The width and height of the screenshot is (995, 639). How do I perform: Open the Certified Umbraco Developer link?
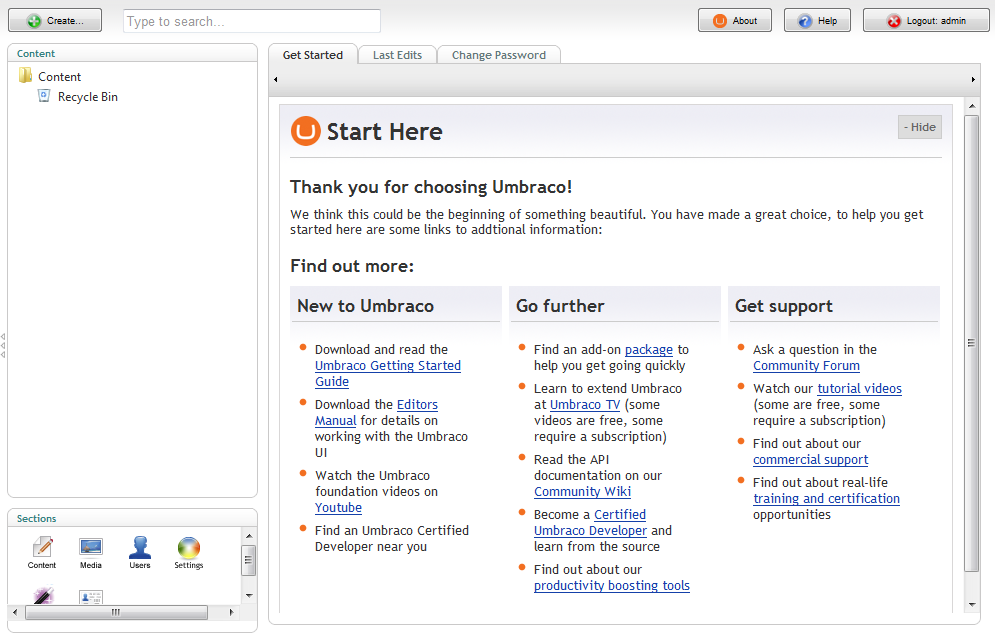pos(590,523)
